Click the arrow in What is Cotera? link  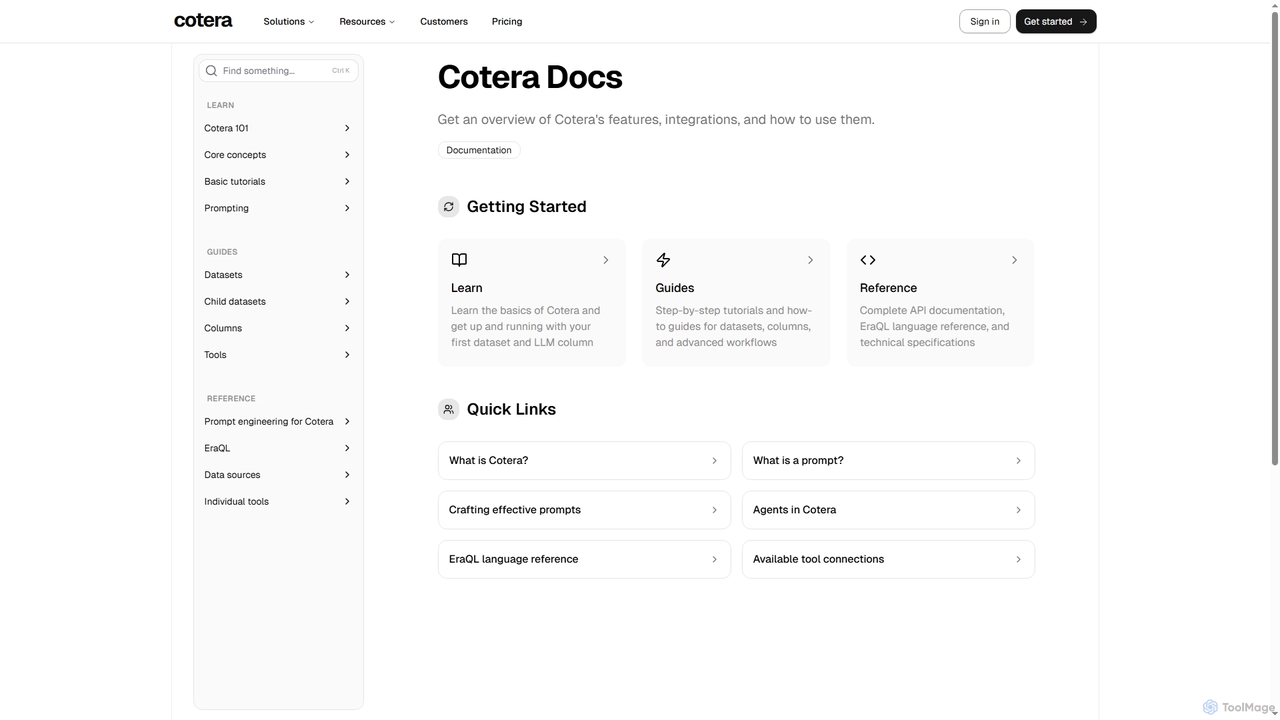[714, 461]
